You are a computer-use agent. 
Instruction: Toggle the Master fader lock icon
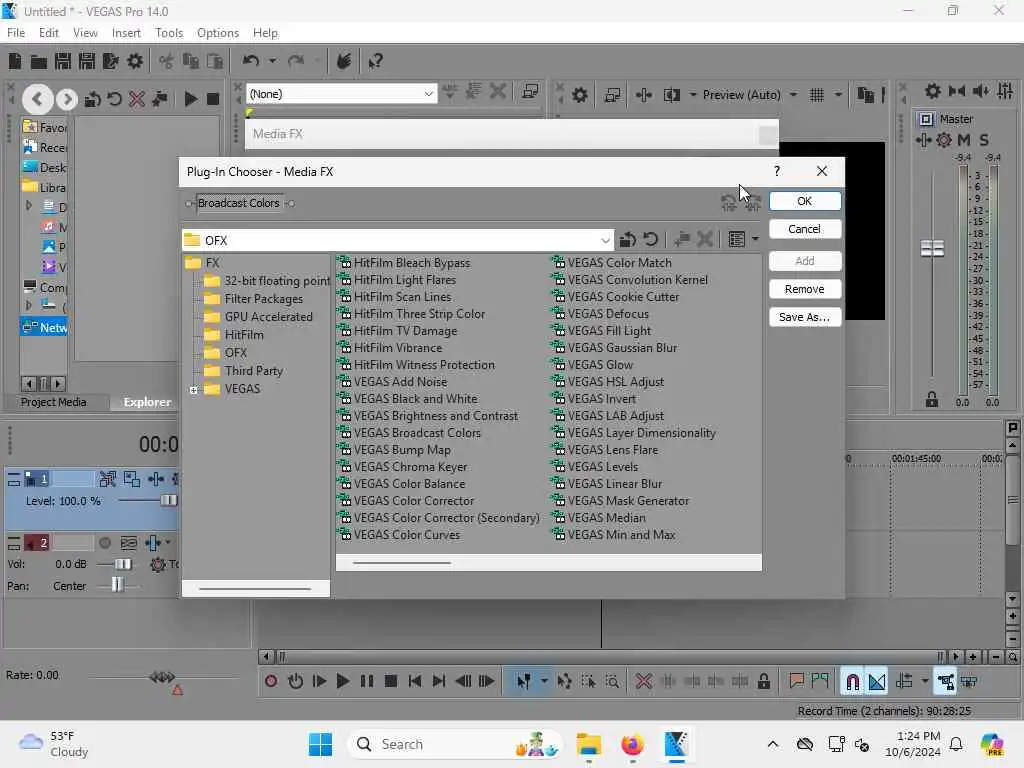pos(932,400)
